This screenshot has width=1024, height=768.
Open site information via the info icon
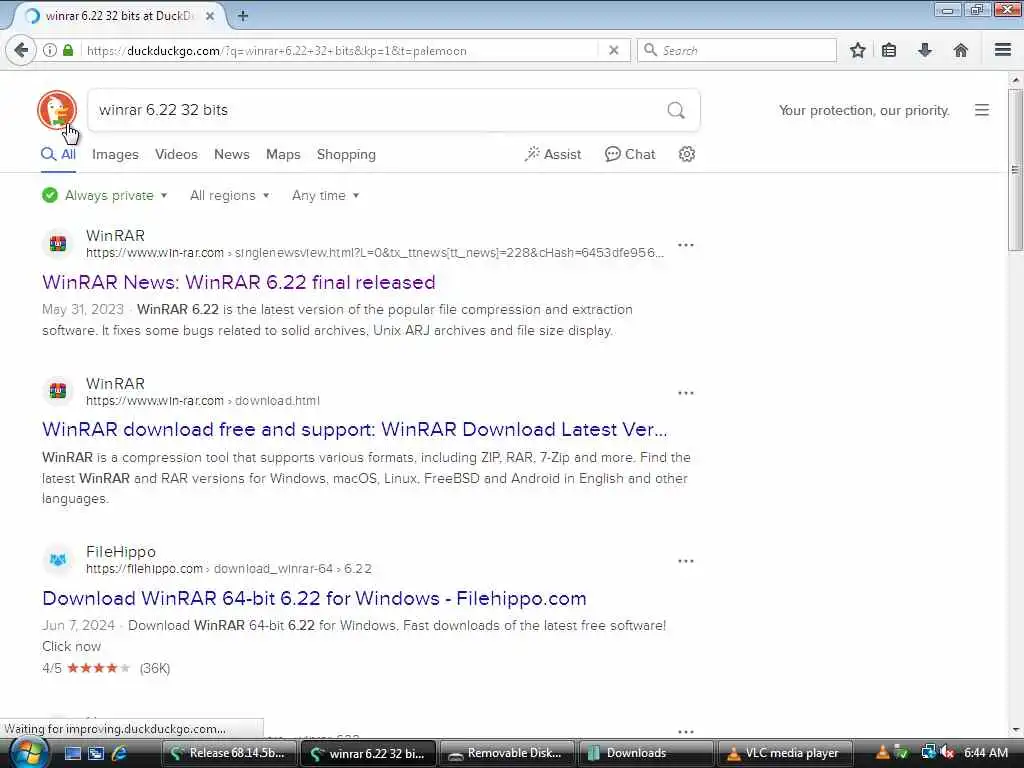coord(50,50)
